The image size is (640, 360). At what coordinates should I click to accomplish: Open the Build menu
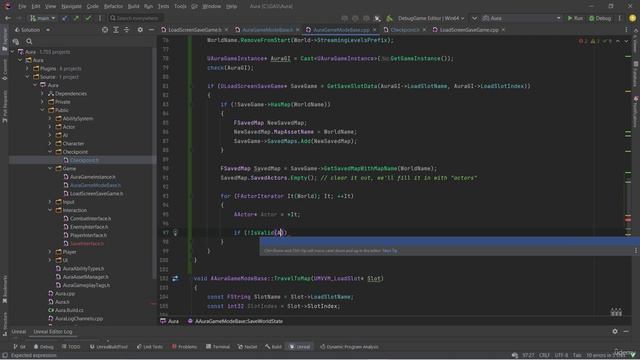(133, 6)
